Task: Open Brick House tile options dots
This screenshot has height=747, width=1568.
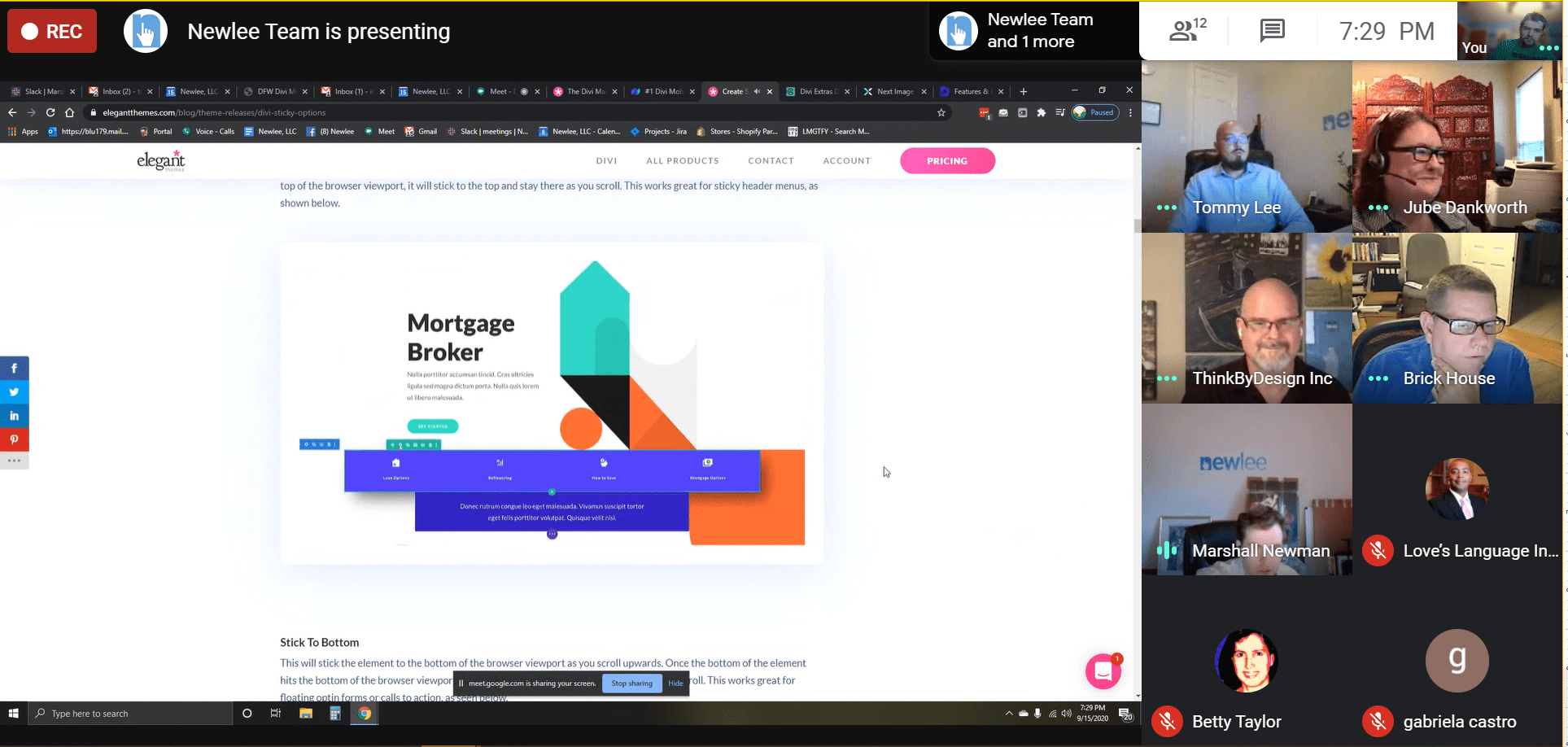Action: click(1378, 378)
